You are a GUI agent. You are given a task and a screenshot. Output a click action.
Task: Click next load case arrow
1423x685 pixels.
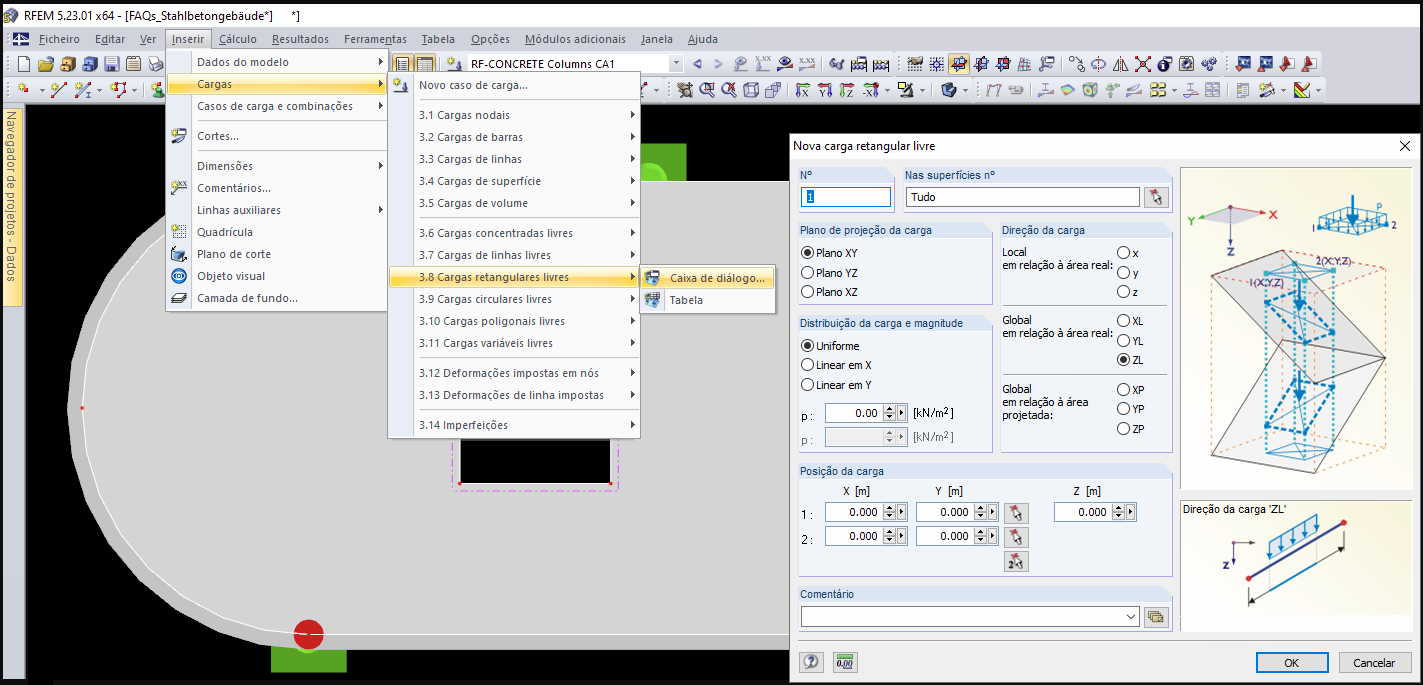(x=718, y=64)
